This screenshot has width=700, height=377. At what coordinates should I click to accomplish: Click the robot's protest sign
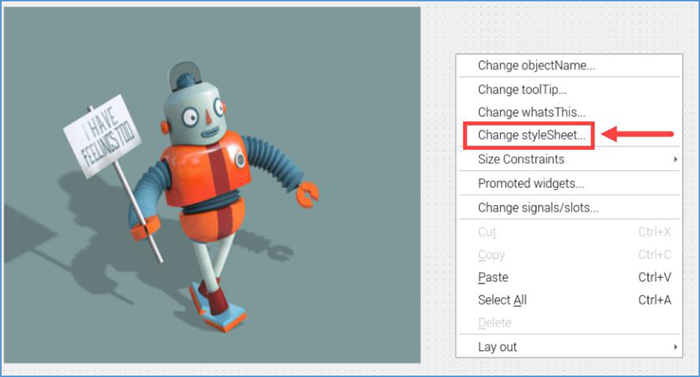point(102,136)
